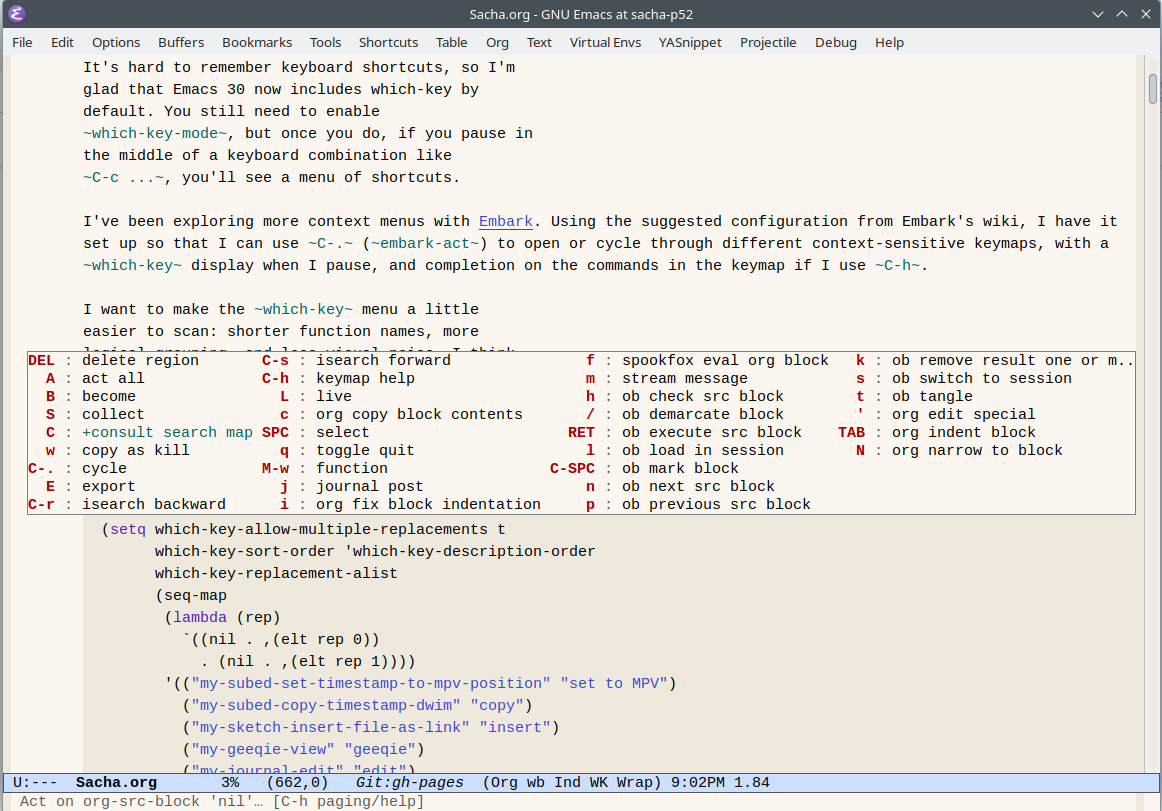This screenshot has height=811, width=1162.
Task: Open the Buffers menu
Action: pyautogui.click(x=181, y=42)
